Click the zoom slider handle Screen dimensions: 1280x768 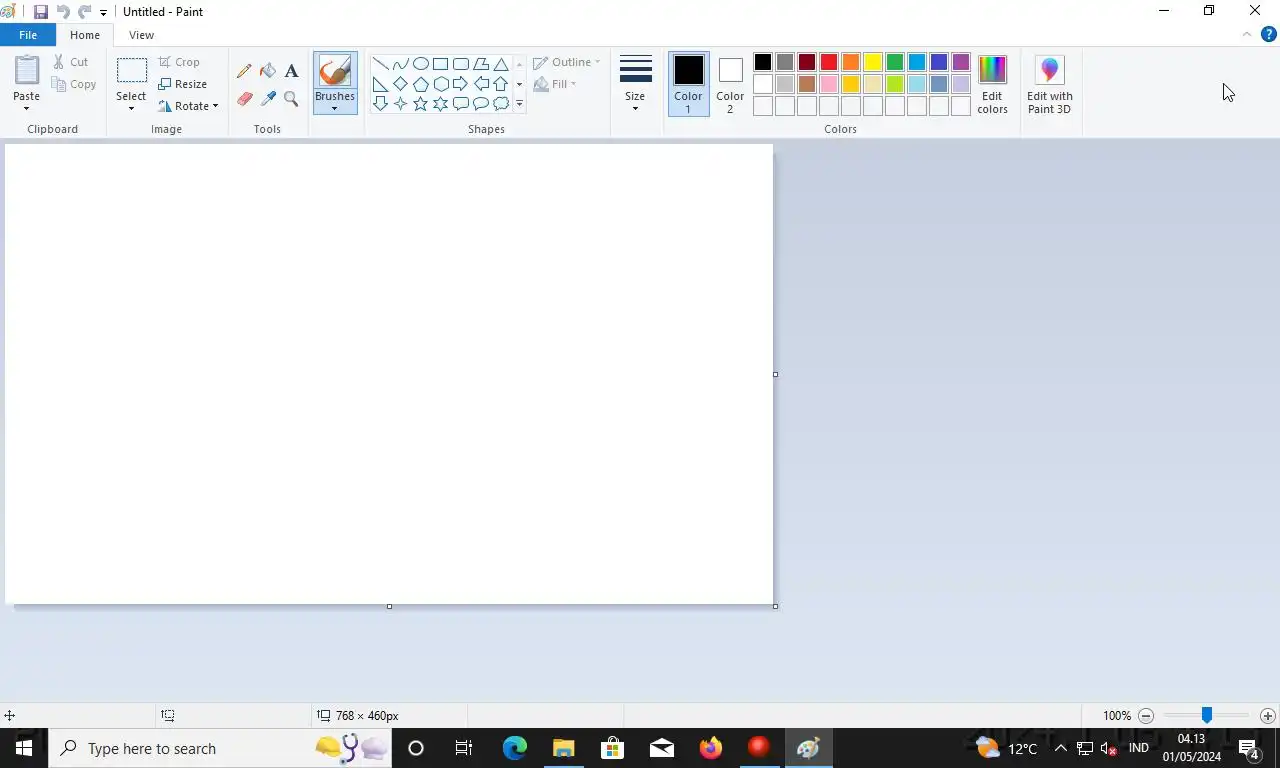pos(1207,715)
